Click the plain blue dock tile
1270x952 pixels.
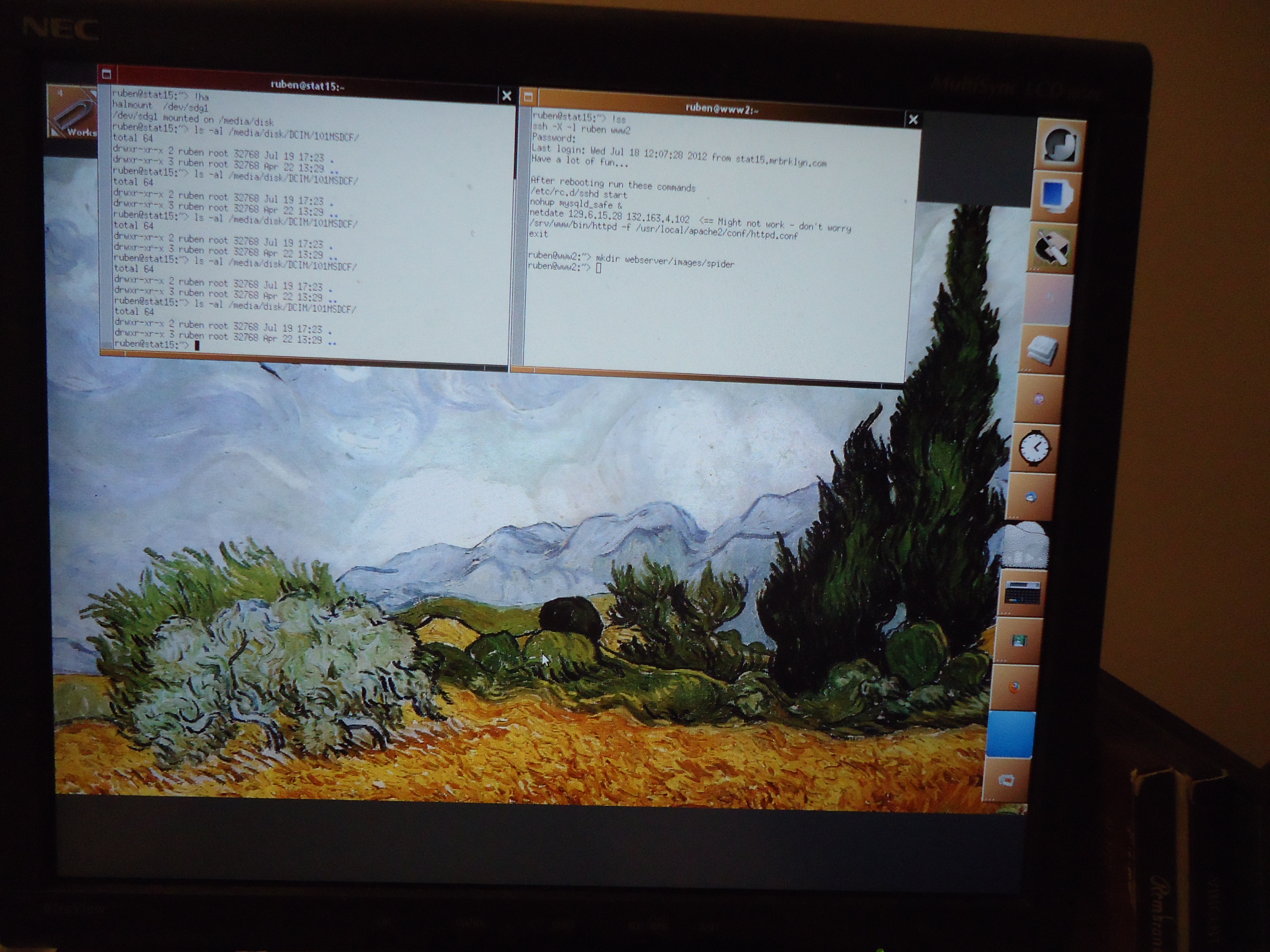click(x=1011, y=734)
